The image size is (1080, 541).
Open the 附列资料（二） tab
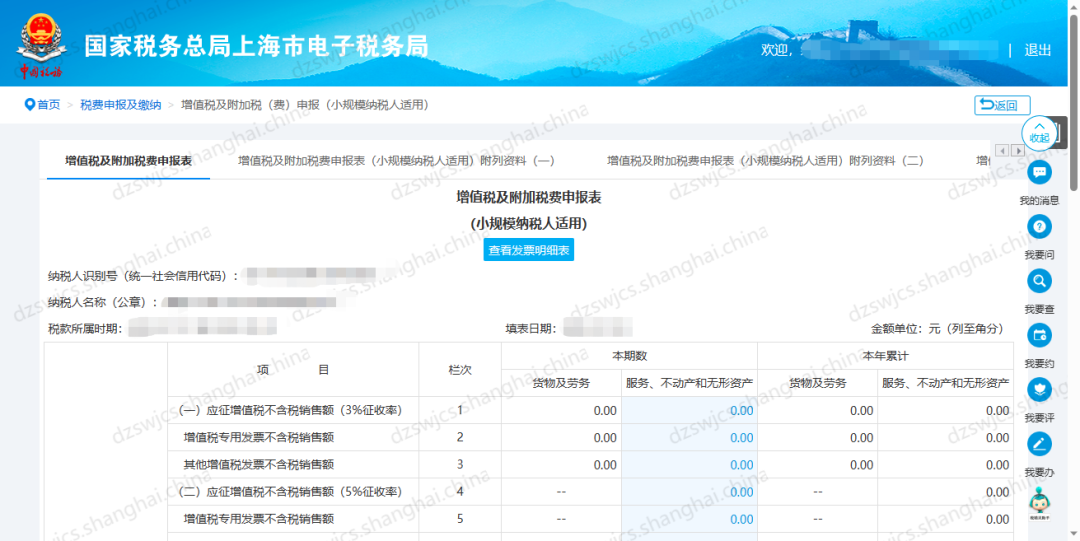[765, 160]
